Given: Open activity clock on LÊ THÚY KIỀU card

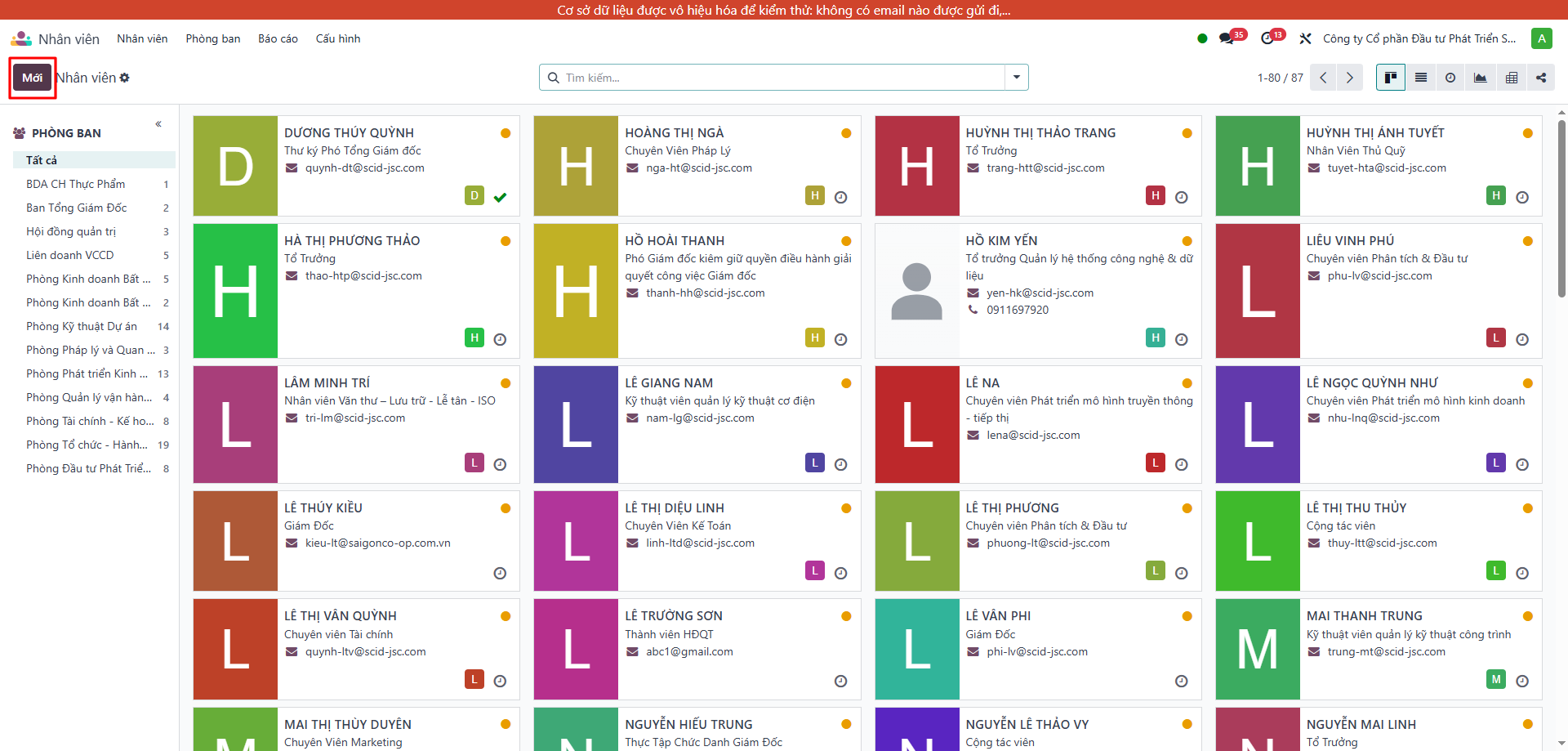Looking at the screenshot, I should click(x=500, y=573).
